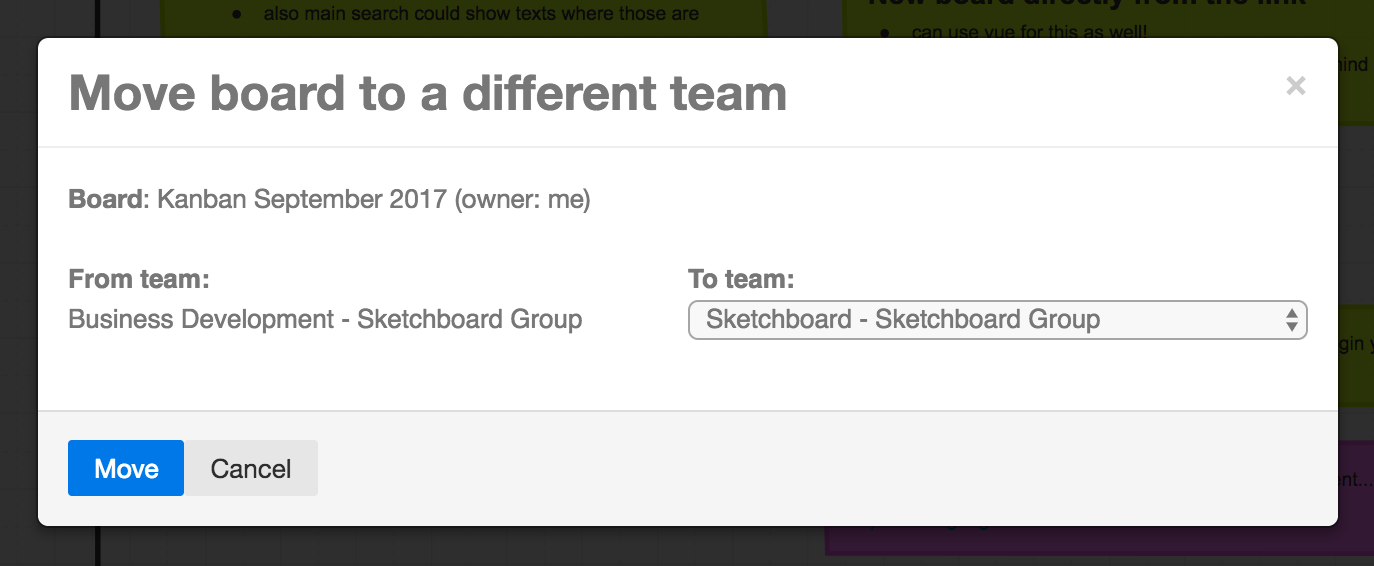This screenshot has height=566, width=1374.
Task: Click the yellow note at right dialog edge
Action: tap(1356, 355)
